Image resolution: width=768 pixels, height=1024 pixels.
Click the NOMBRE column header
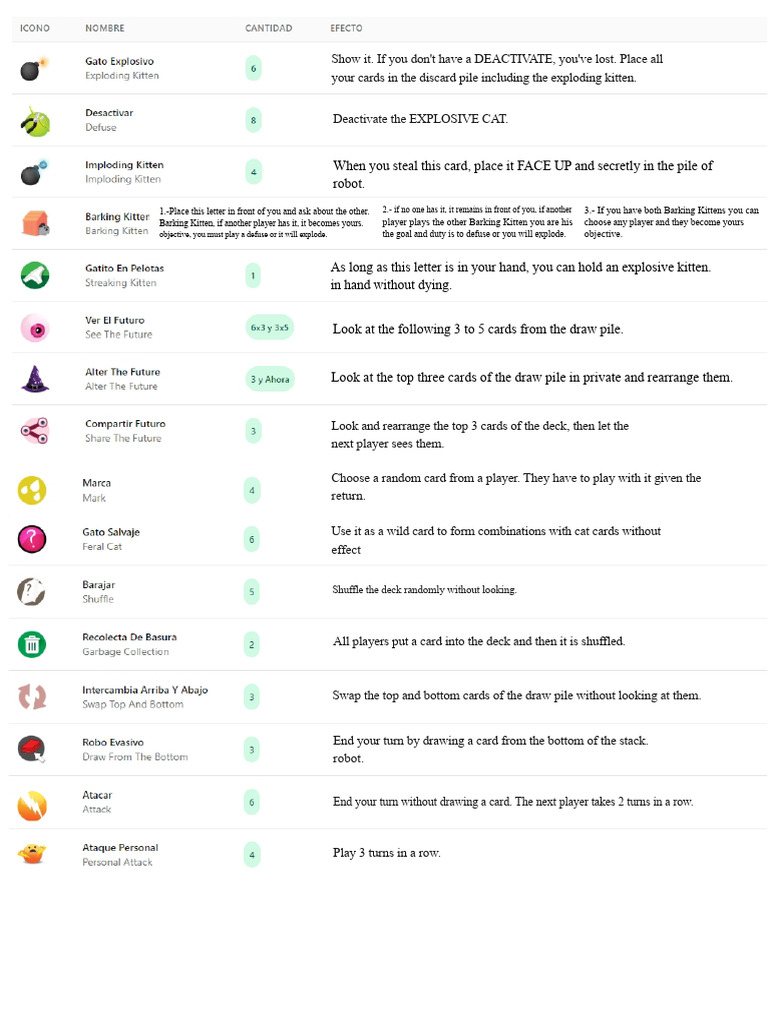pyautogui.click(x=105, y=28)
